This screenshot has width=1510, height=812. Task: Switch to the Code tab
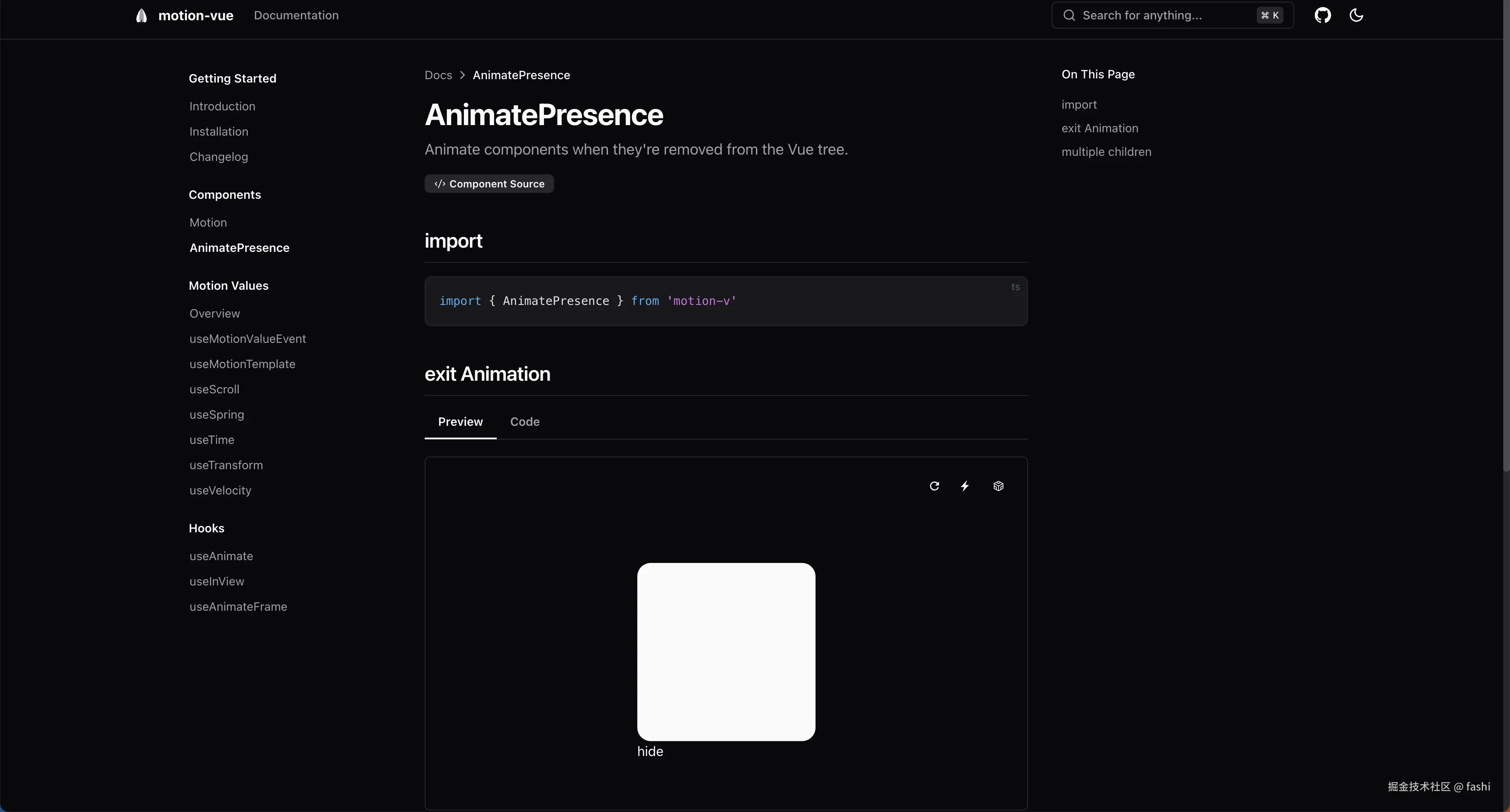525,422
